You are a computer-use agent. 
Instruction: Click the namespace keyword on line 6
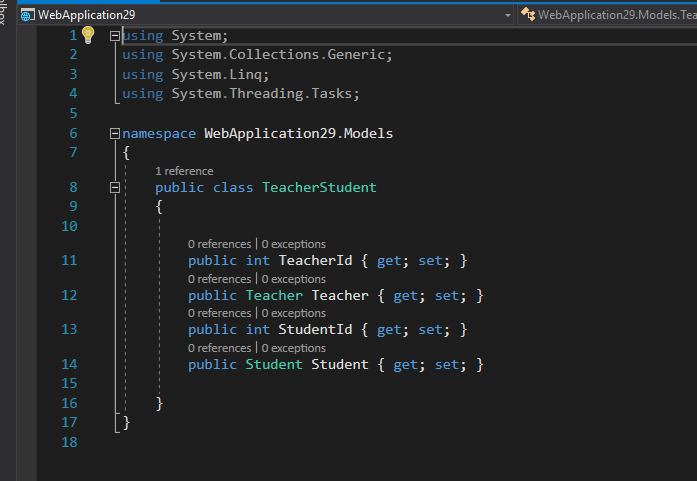pos(159,134)
